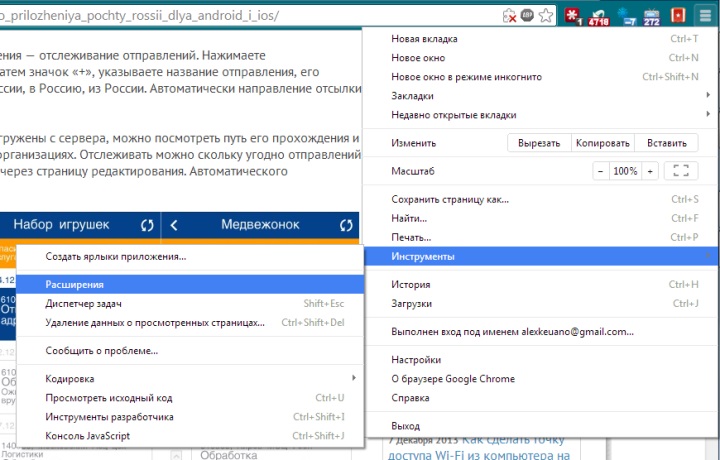Click Выполнен вход под именем entry

[x=540, y=332]
